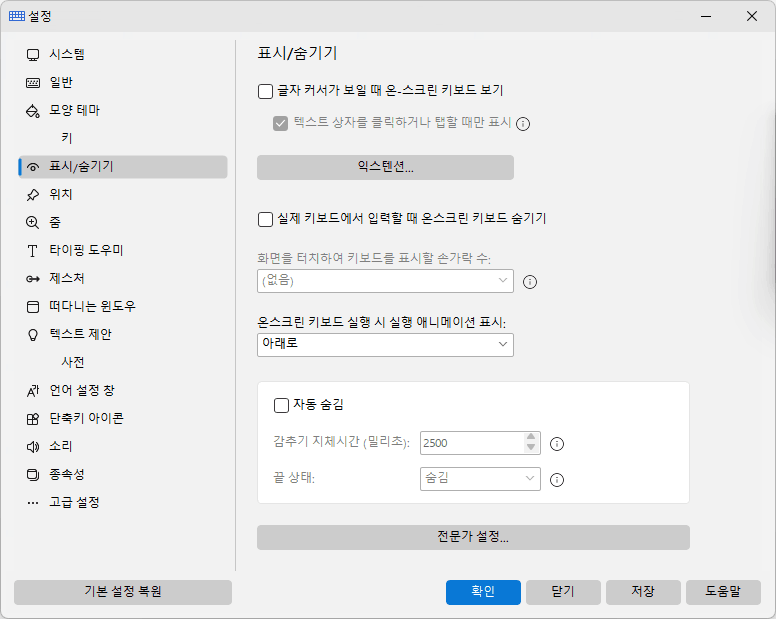
Task: Click the 익스텐션... button
Action: (385, 167)
